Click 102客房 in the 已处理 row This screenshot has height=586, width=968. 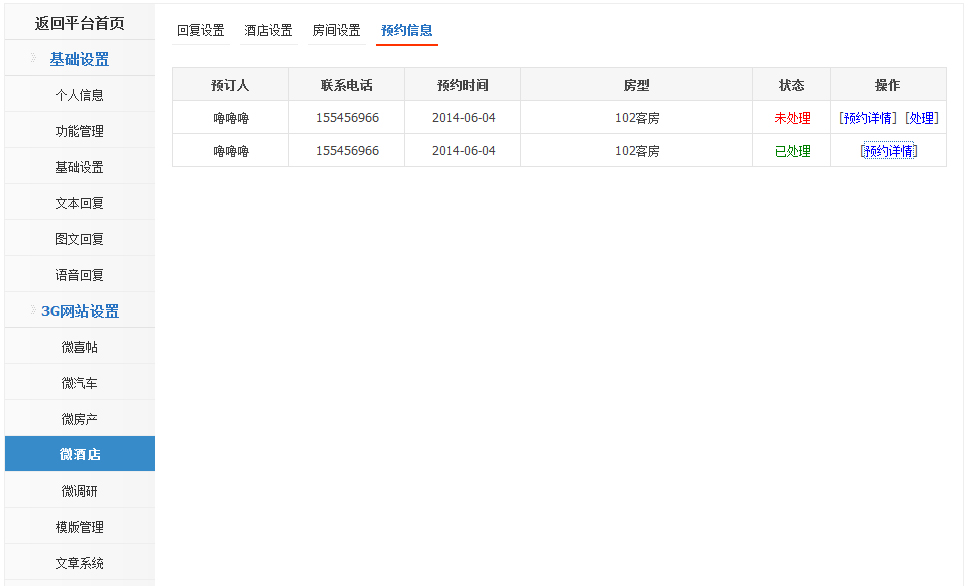click(x=637, y=151)
